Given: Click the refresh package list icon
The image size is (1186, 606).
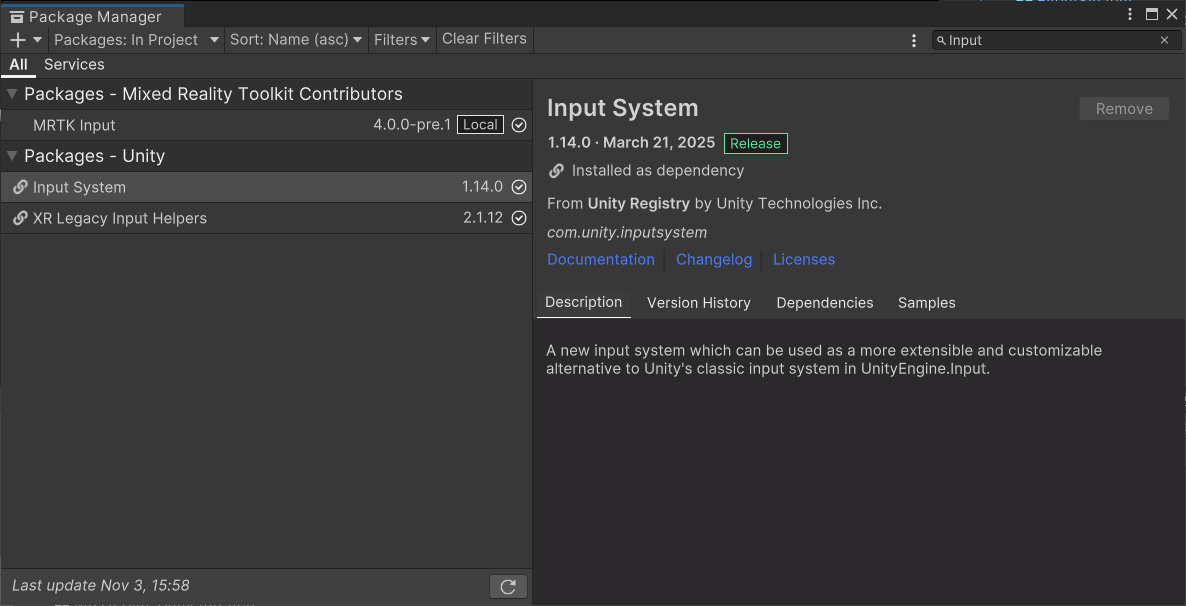Looking at the screenshot, I should tap(508, 587).
